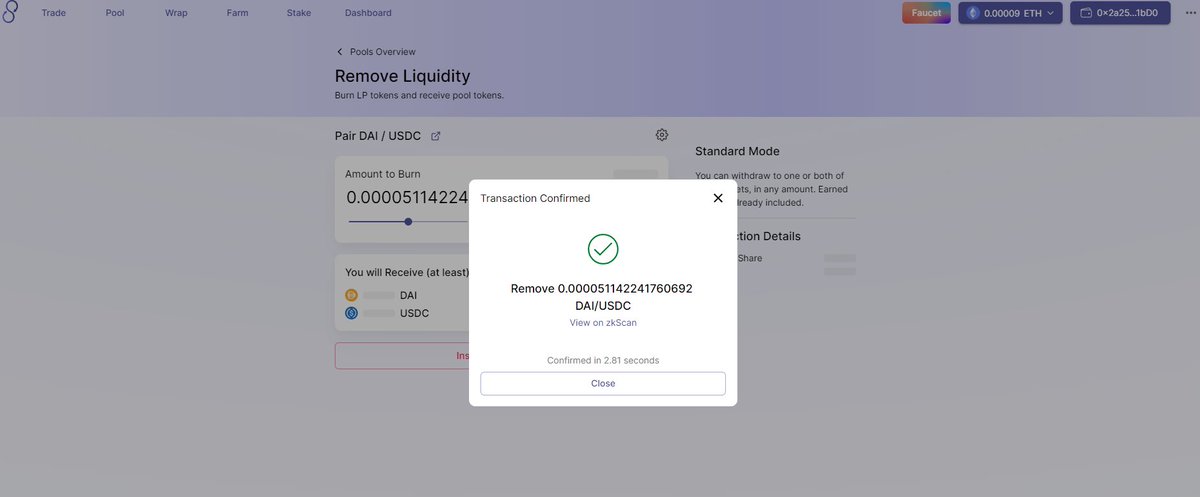Image resolution: width=1200 pixels, height=497 pixels.
Task: Close the Transaction Confirmed dialog with X
Action: click(718, 198)
